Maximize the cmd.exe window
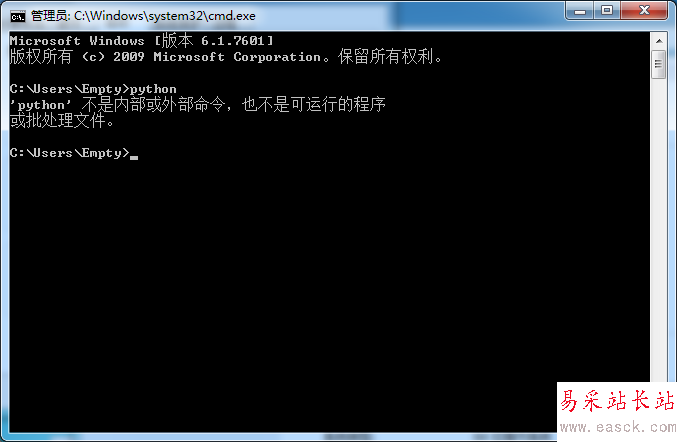 pyautogui.click(x=607, y=10)
